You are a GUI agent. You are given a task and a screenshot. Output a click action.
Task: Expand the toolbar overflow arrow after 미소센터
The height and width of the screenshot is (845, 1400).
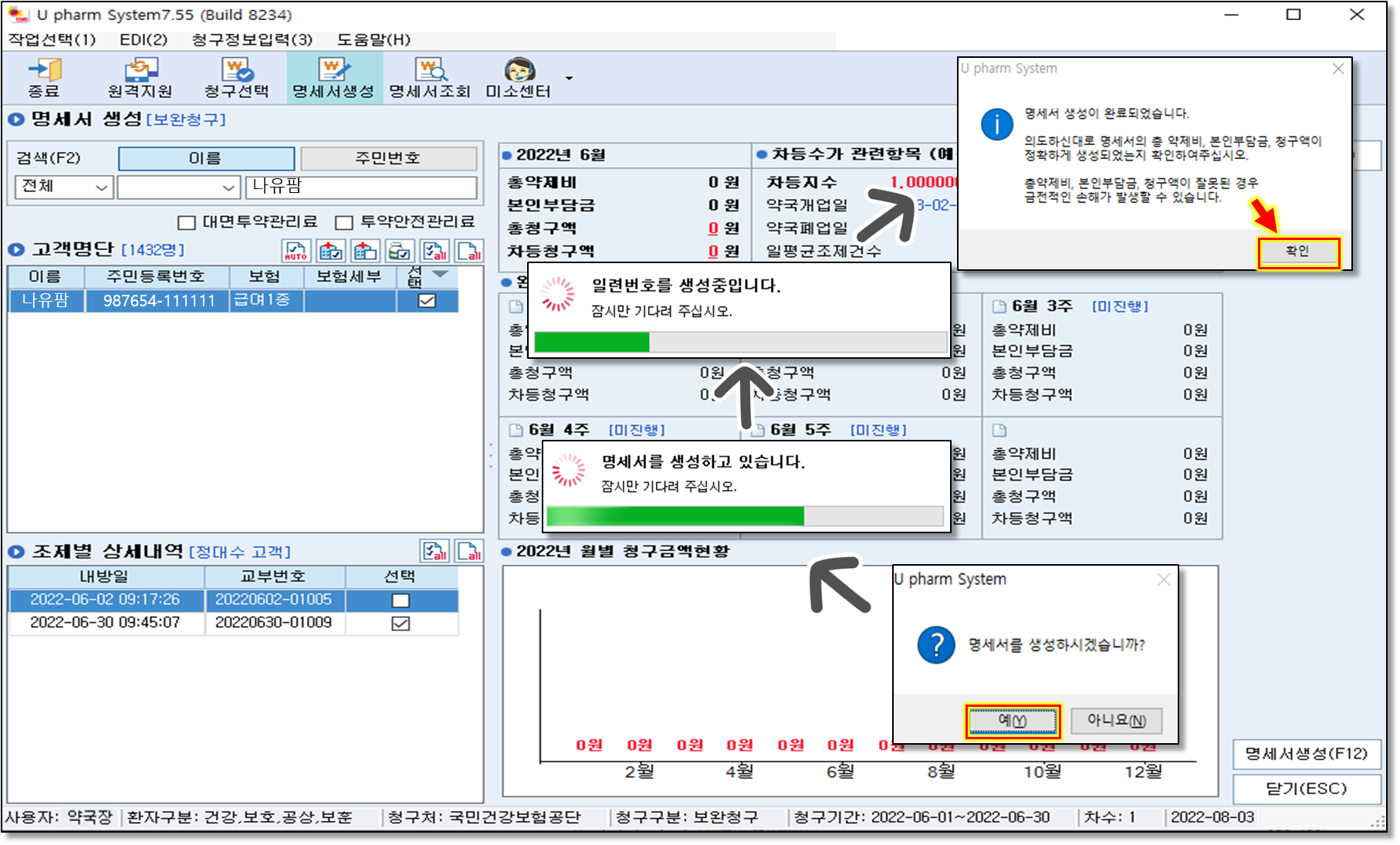(x=569, y=79)
